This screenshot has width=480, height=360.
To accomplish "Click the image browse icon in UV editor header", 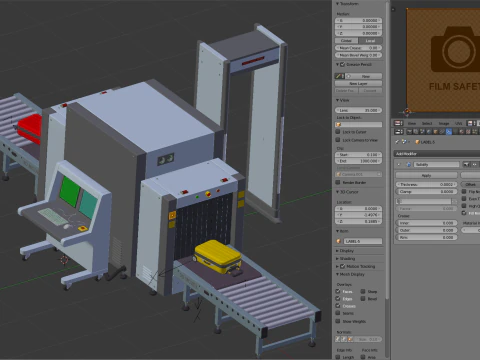I will (x=471, y=123).
